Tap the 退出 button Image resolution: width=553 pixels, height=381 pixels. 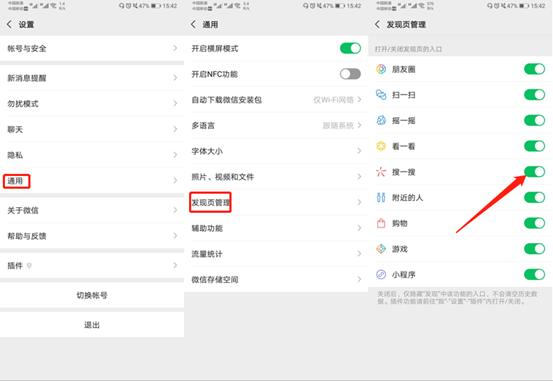92,325
